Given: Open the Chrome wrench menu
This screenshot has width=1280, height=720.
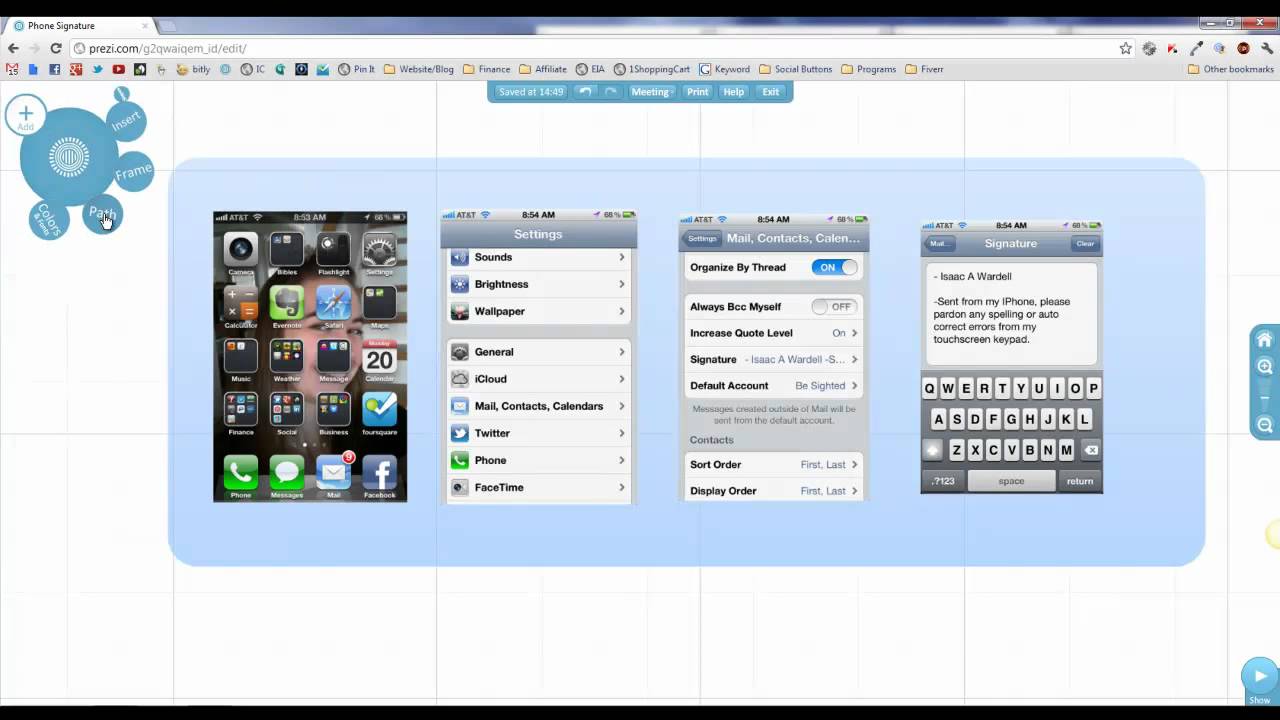Looking at the screenshot, I should coord(1266,48).
